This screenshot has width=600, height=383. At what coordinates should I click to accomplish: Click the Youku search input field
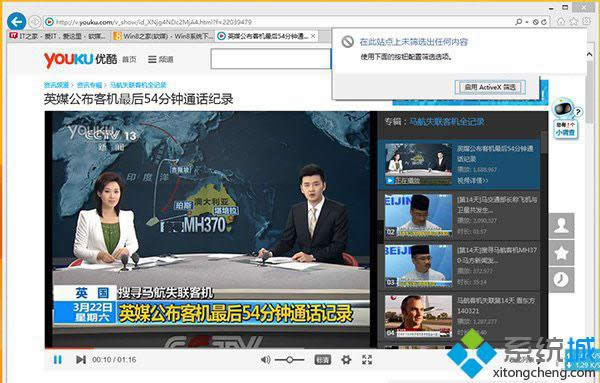tap(271, 59)
